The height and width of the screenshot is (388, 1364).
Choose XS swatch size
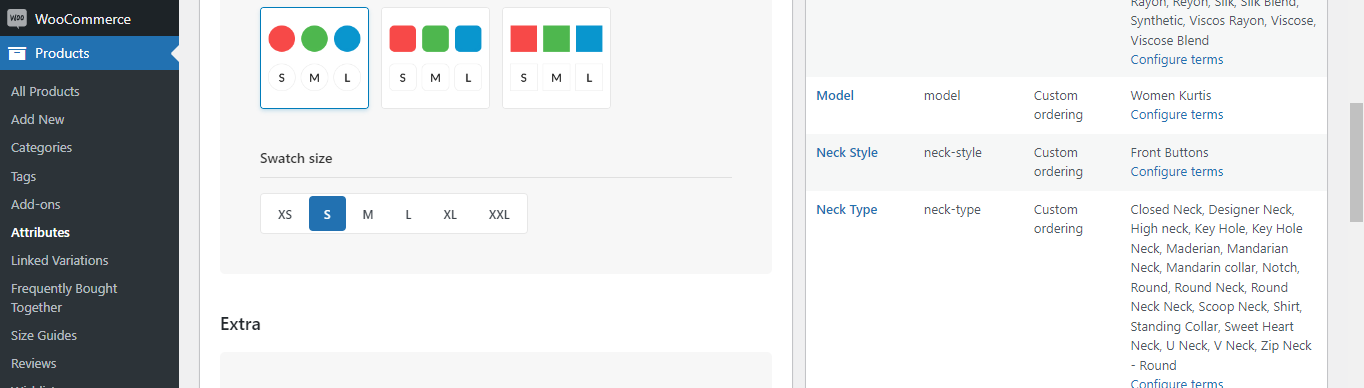coord(285,214)
